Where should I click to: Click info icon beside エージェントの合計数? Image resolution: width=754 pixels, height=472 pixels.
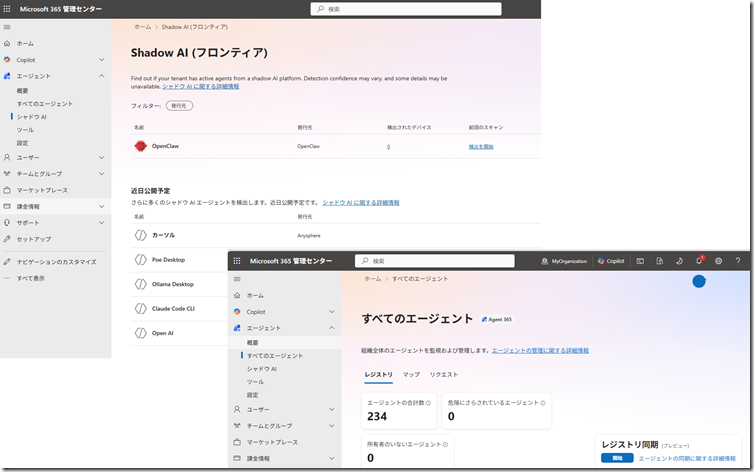[x=428, y=403]
